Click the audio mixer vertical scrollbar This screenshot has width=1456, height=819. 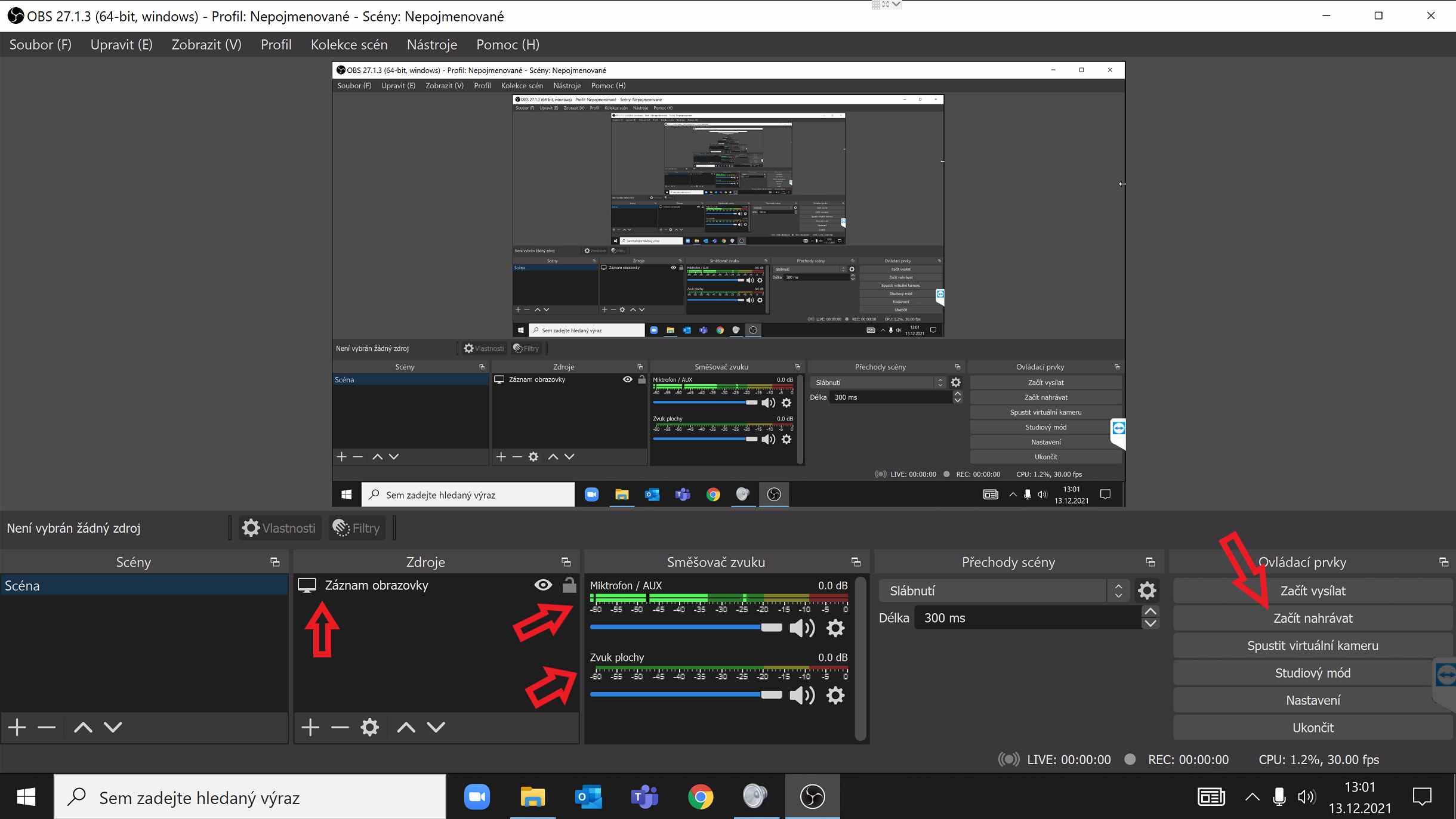(860, 659)
